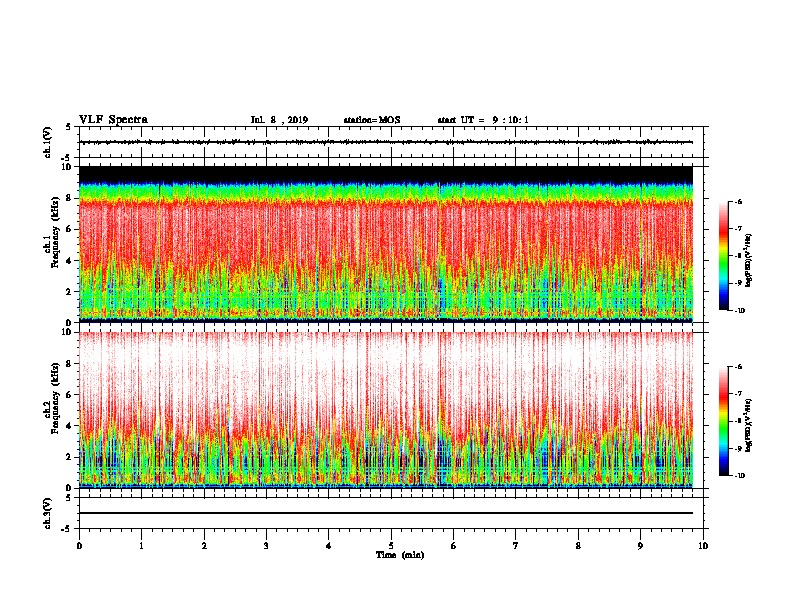Image resolution: width=792 pixels, height=612 pixels.
Task: Click the "1" tick on Time axis
Action: pyautogui.click(x=141, y=546)
